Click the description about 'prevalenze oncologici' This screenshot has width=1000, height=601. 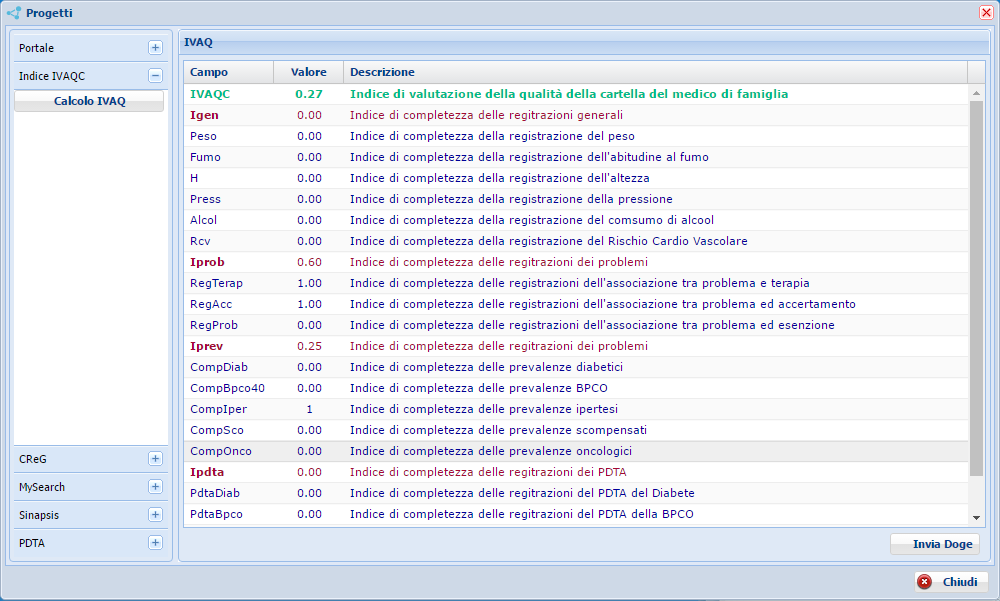pyautogui.click(x=490, y=451)
